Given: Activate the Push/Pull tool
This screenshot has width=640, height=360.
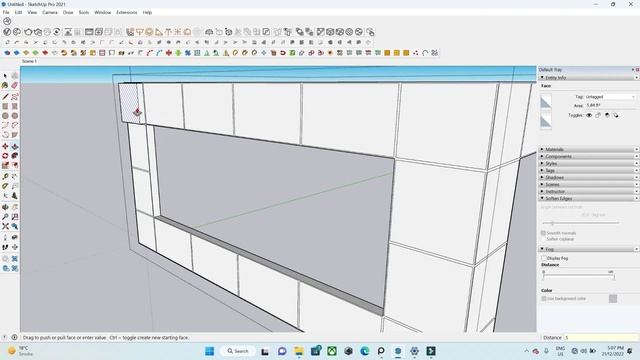Looking at the screenshot, I should (x=15, y=146).
